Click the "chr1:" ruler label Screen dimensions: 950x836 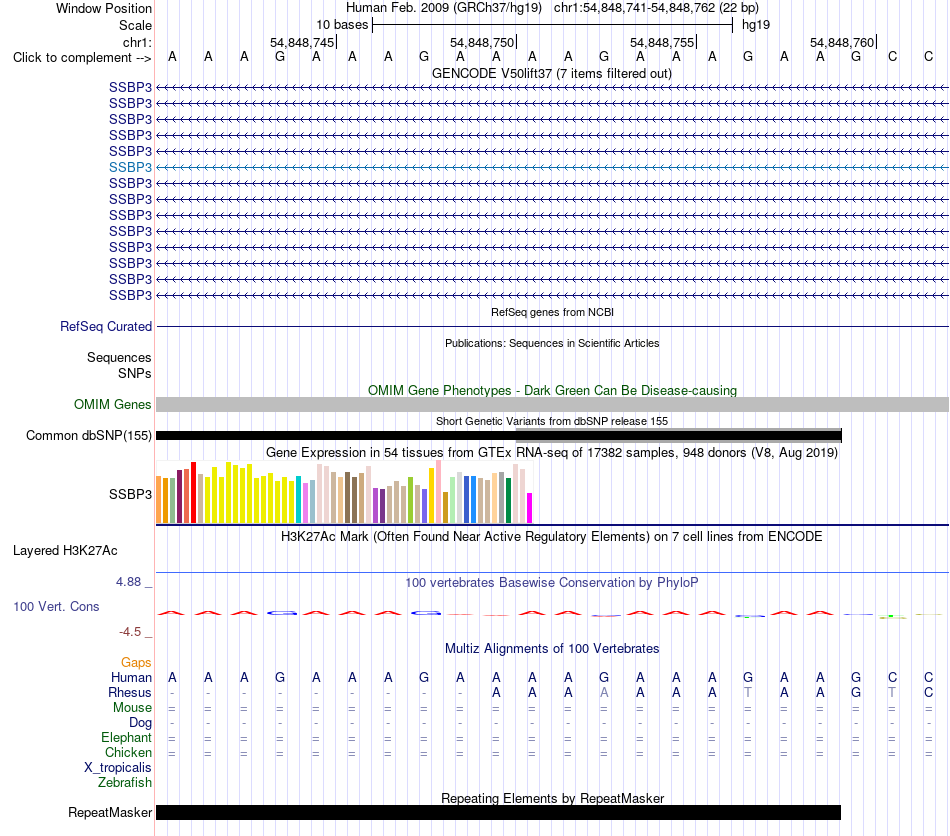(137, 42)
